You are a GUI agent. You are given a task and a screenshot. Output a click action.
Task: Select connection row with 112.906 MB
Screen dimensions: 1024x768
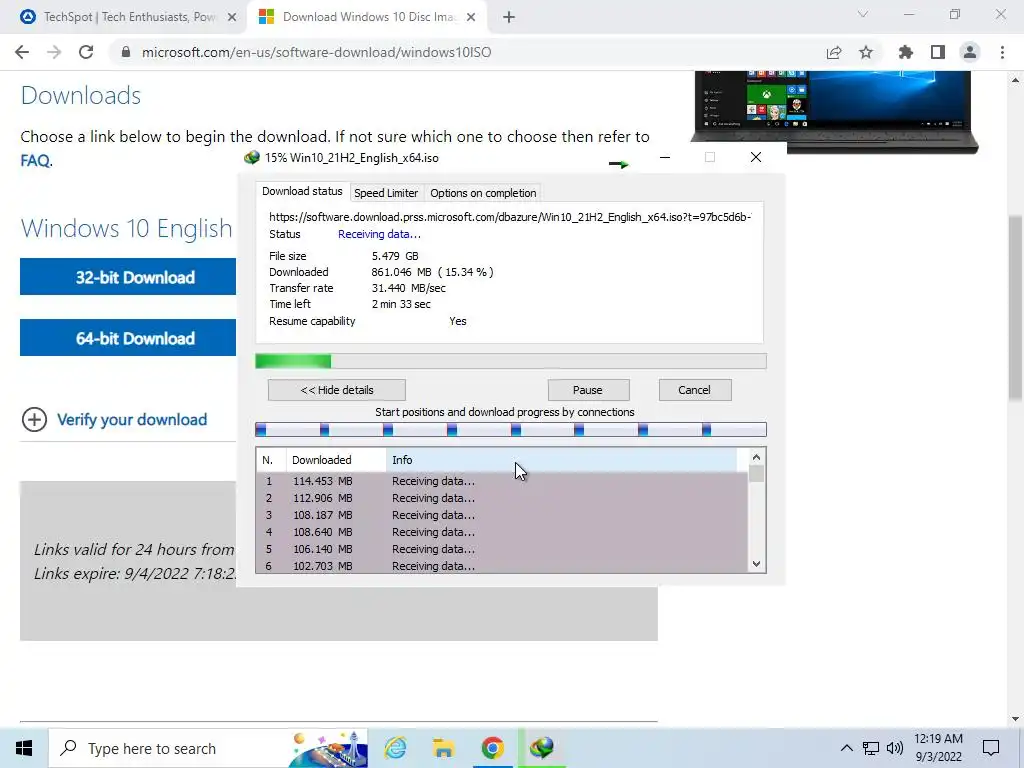(x=502, y=498)
